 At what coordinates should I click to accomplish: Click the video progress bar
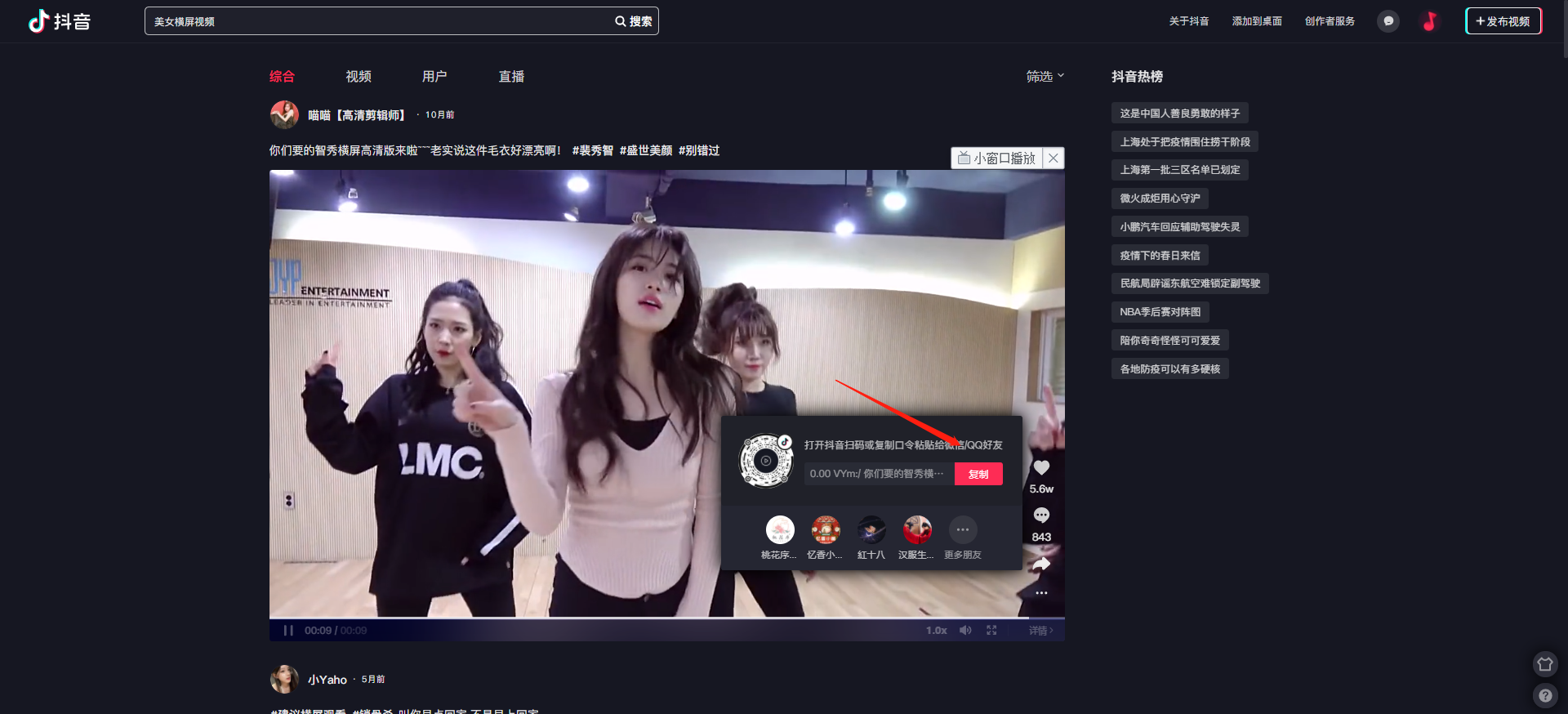667,618
